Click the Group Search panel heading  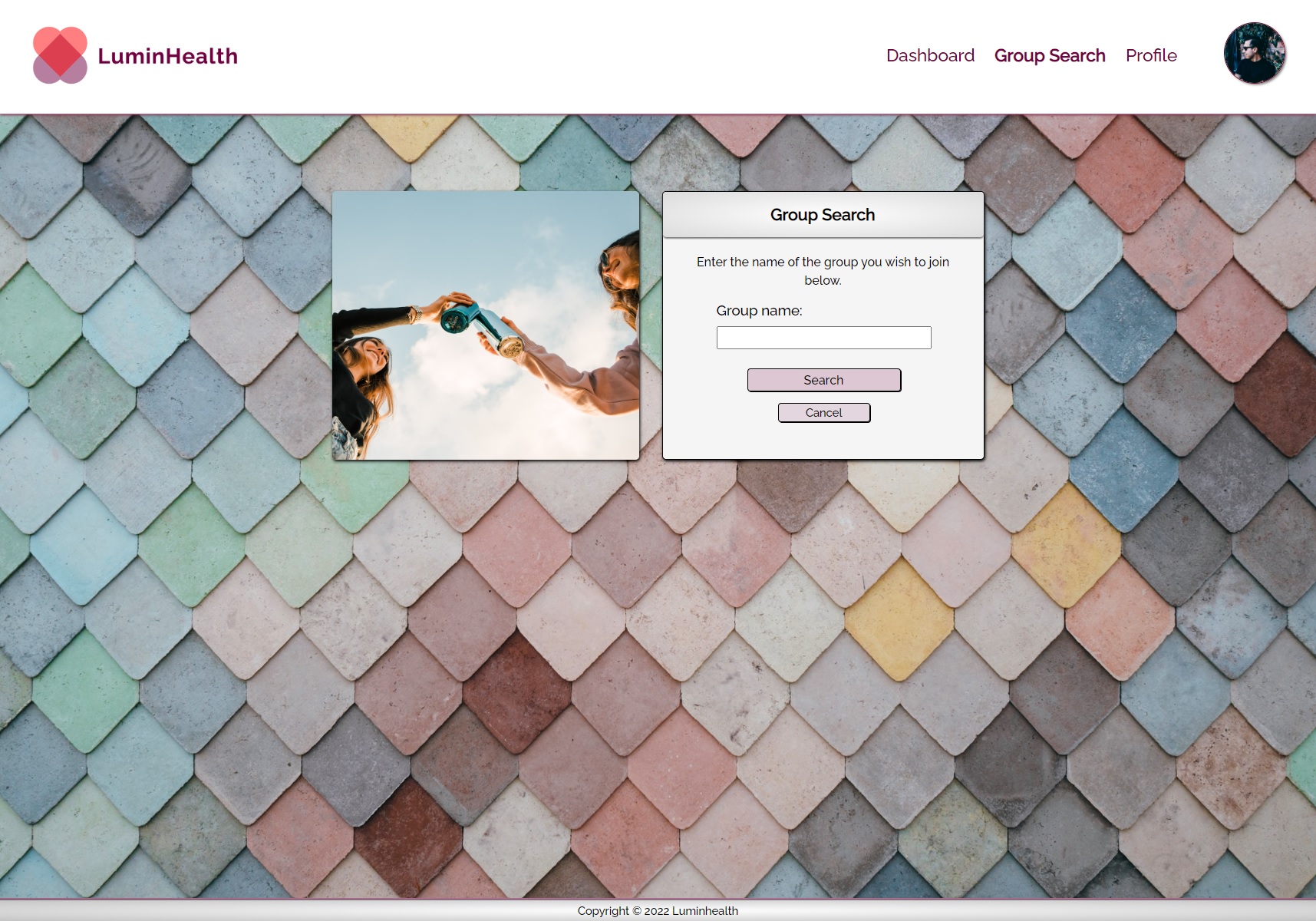(823, 215)
